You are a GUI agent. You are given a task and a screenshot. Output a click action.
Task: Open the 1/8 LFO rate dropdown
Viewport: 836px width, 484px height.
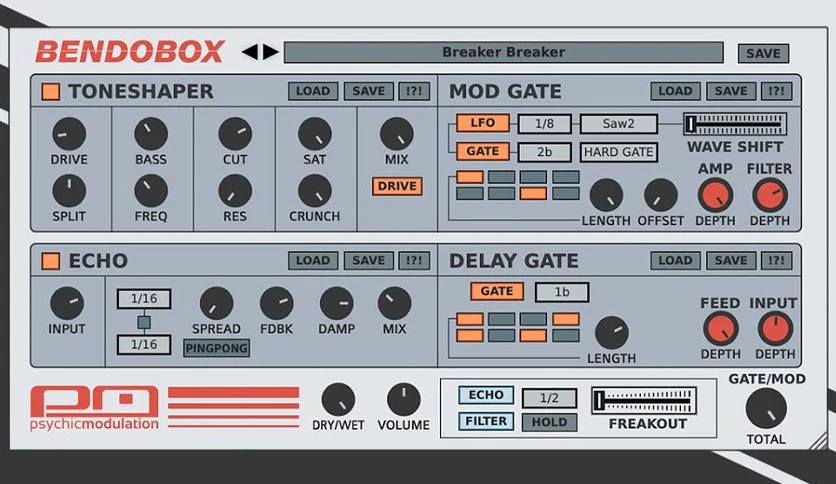tap(544, 124)
